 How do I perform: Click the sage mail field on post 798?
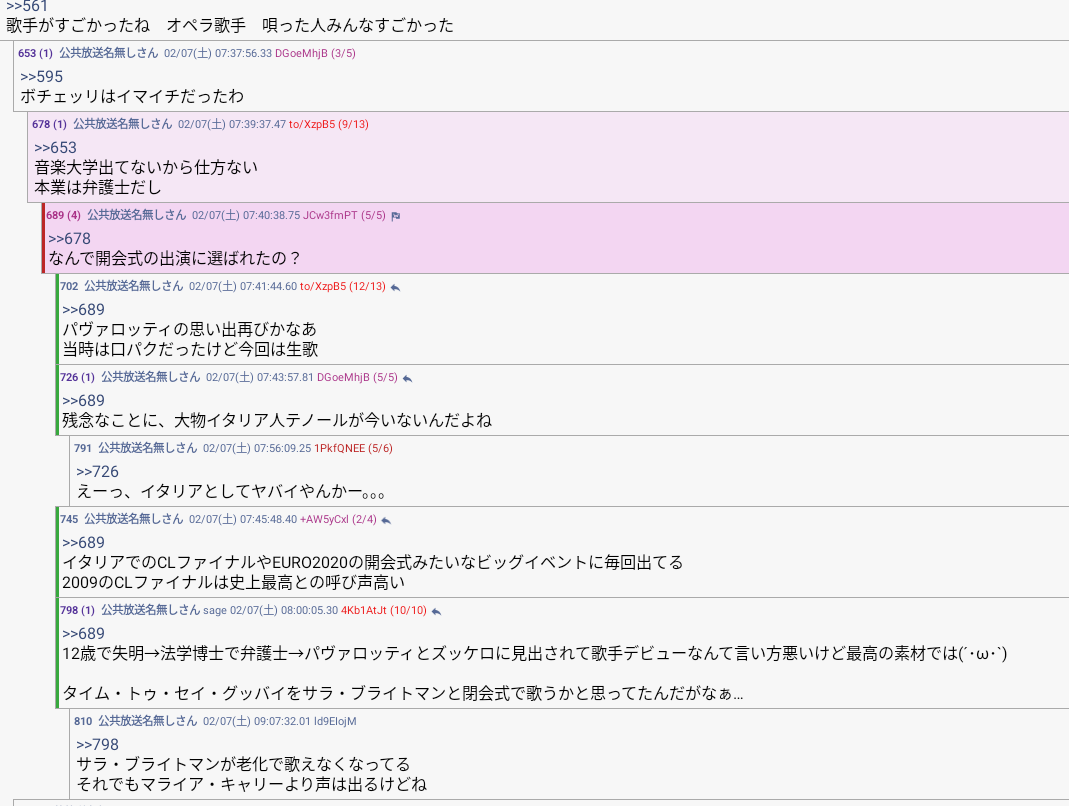[x=215, y=610]
